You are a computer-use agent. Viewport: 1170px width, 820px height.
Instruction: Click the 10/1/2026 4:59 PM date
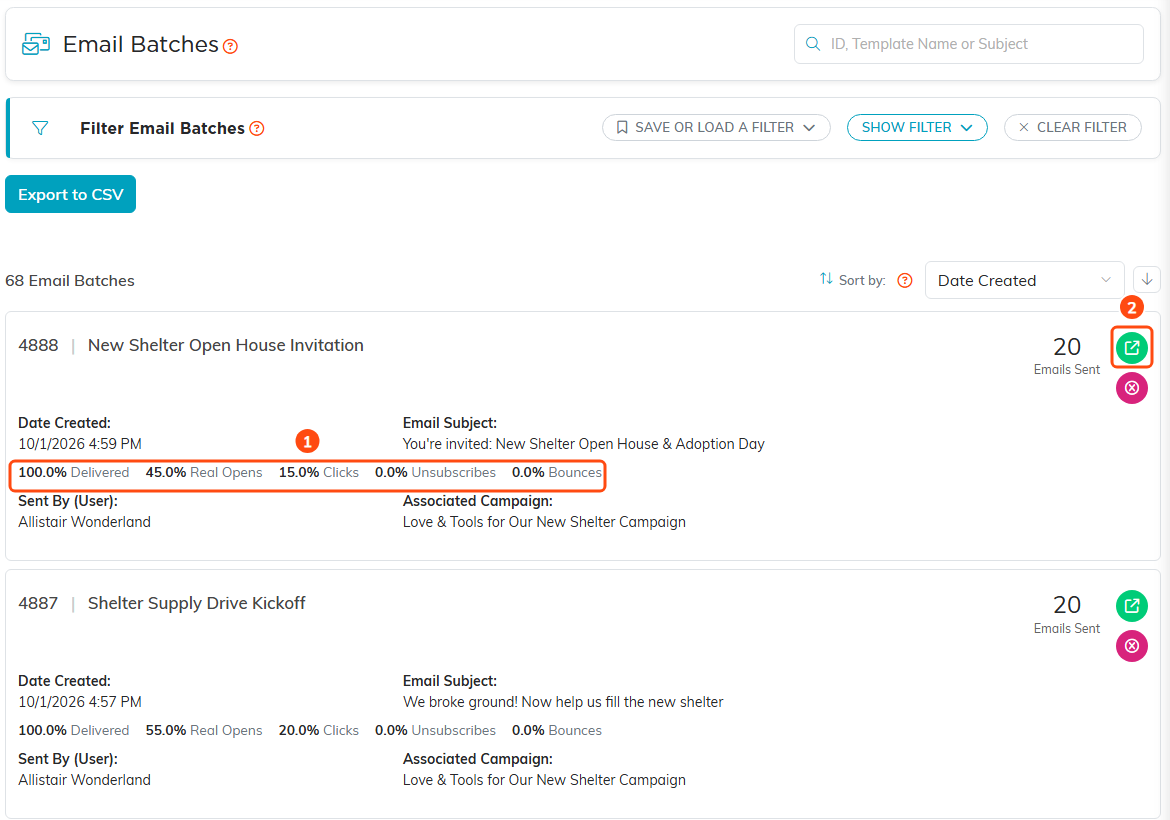[80, 444]
